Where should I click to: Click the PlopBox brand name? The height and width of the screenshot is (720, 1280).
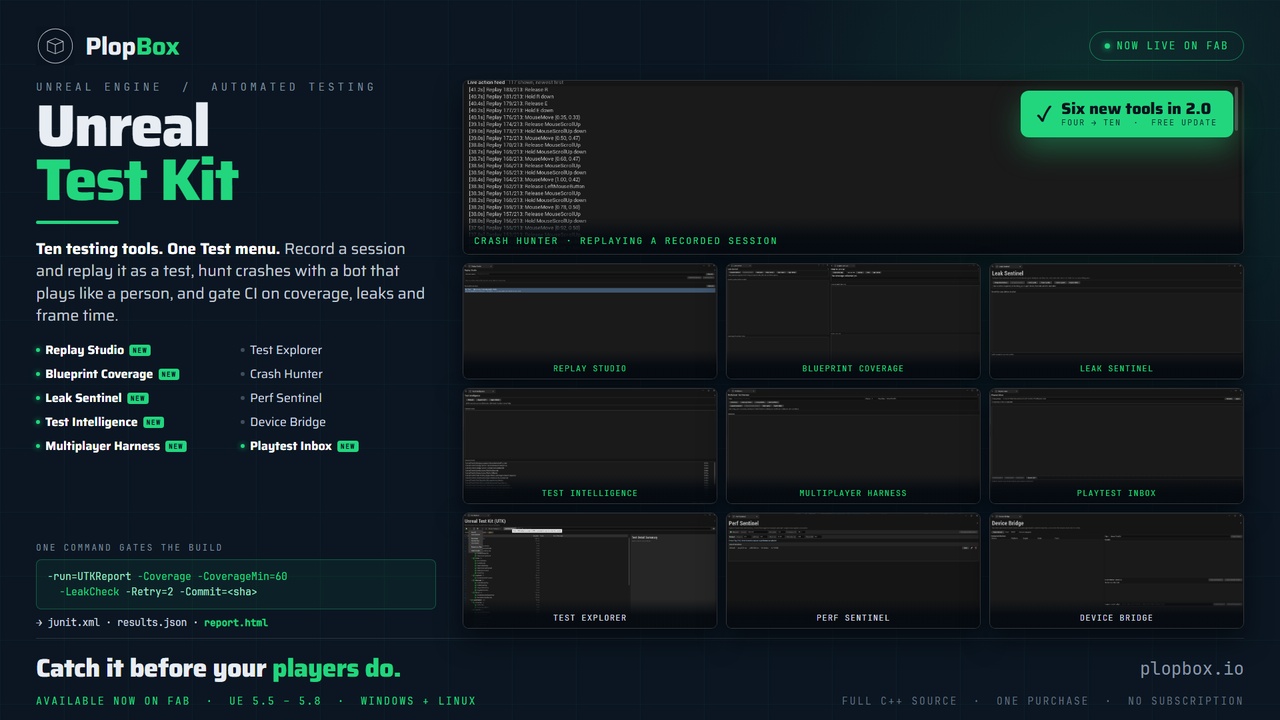[x=133, y=46]
